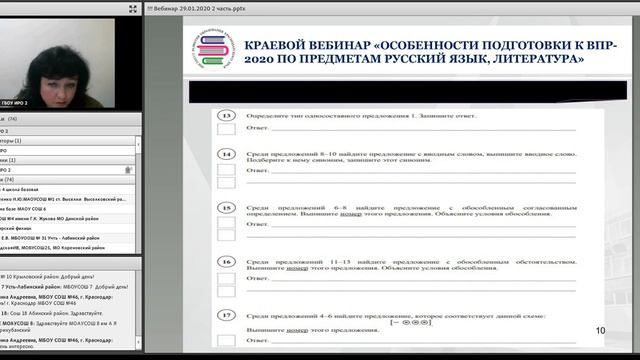The width and height of the screenshot is (640, 360).
Task: Select attendee from МБОУООШ № 31 Усть-Лабинский район
Action: (x=67, y=238)
